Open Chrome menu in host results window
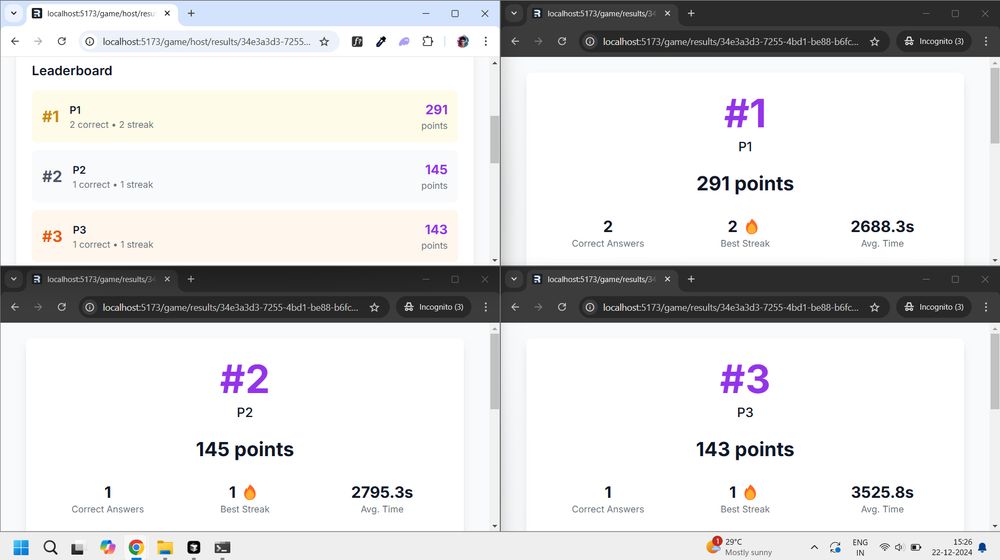 pos(485,41)
